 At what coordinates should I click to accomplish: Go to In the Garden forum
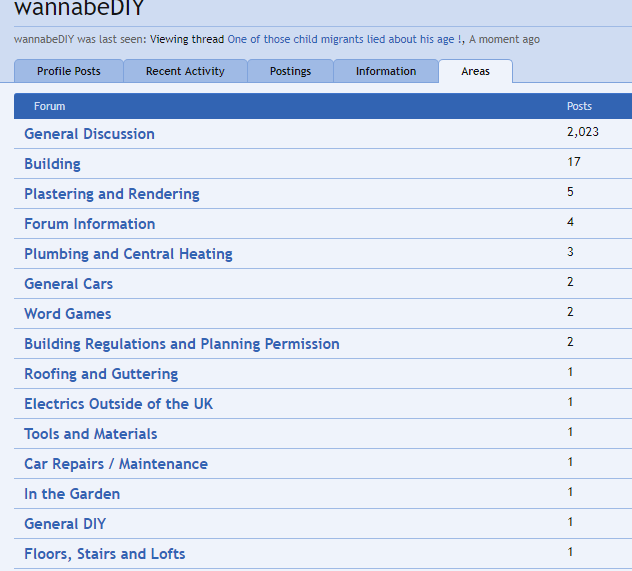[x=72, y=494]
